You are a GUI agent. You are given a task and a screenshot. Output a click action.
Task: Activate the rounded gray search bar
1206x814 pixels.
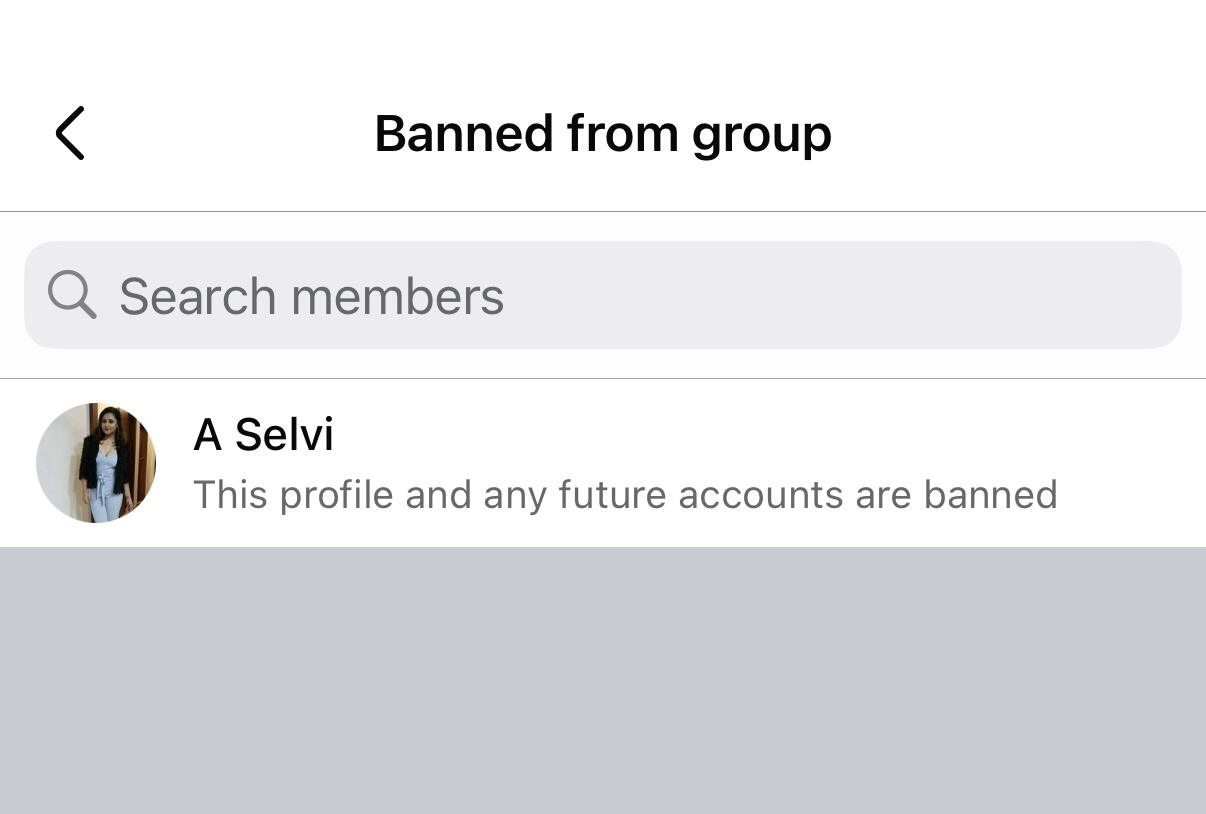tap(603, 295)
